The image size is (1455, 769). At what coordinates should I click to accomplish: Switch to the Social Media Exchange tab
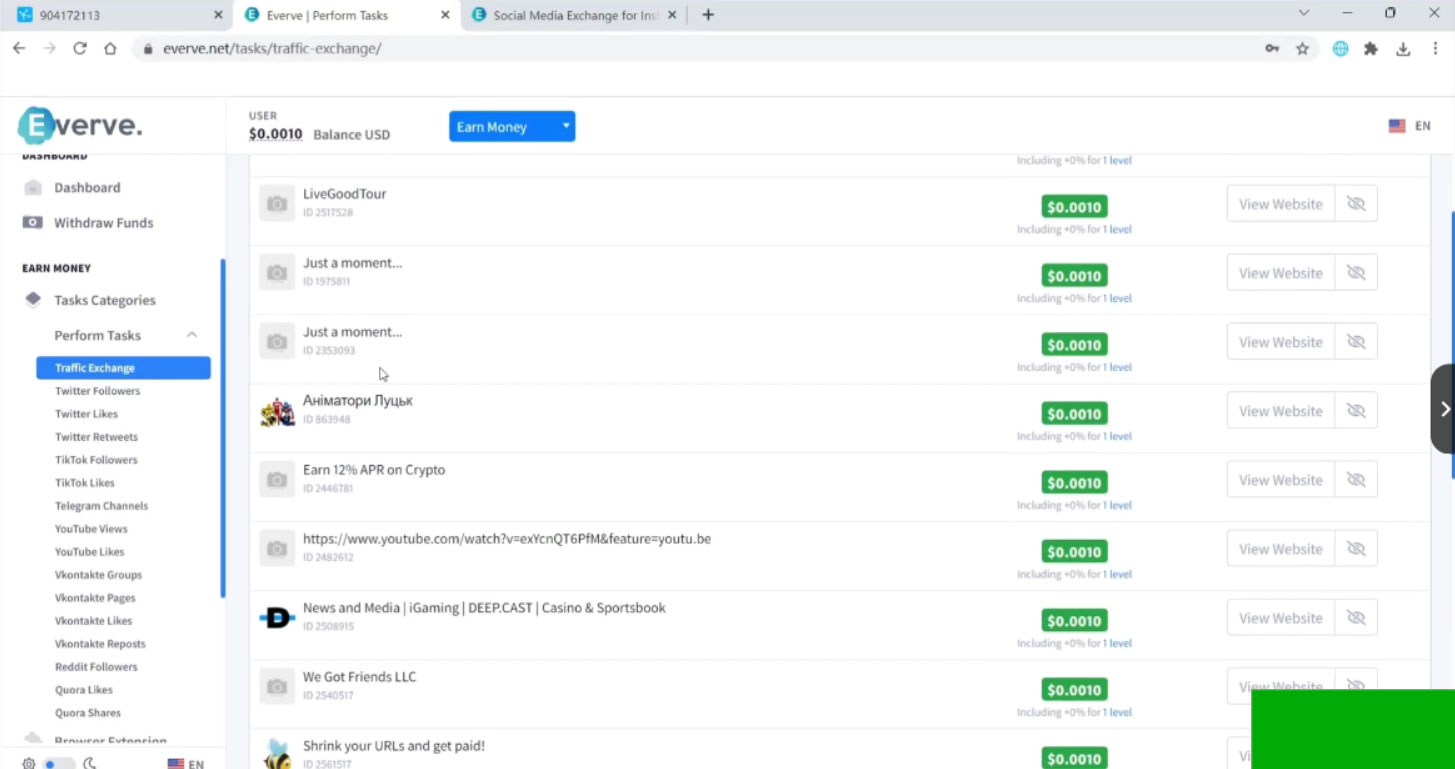tap(574, 15)
